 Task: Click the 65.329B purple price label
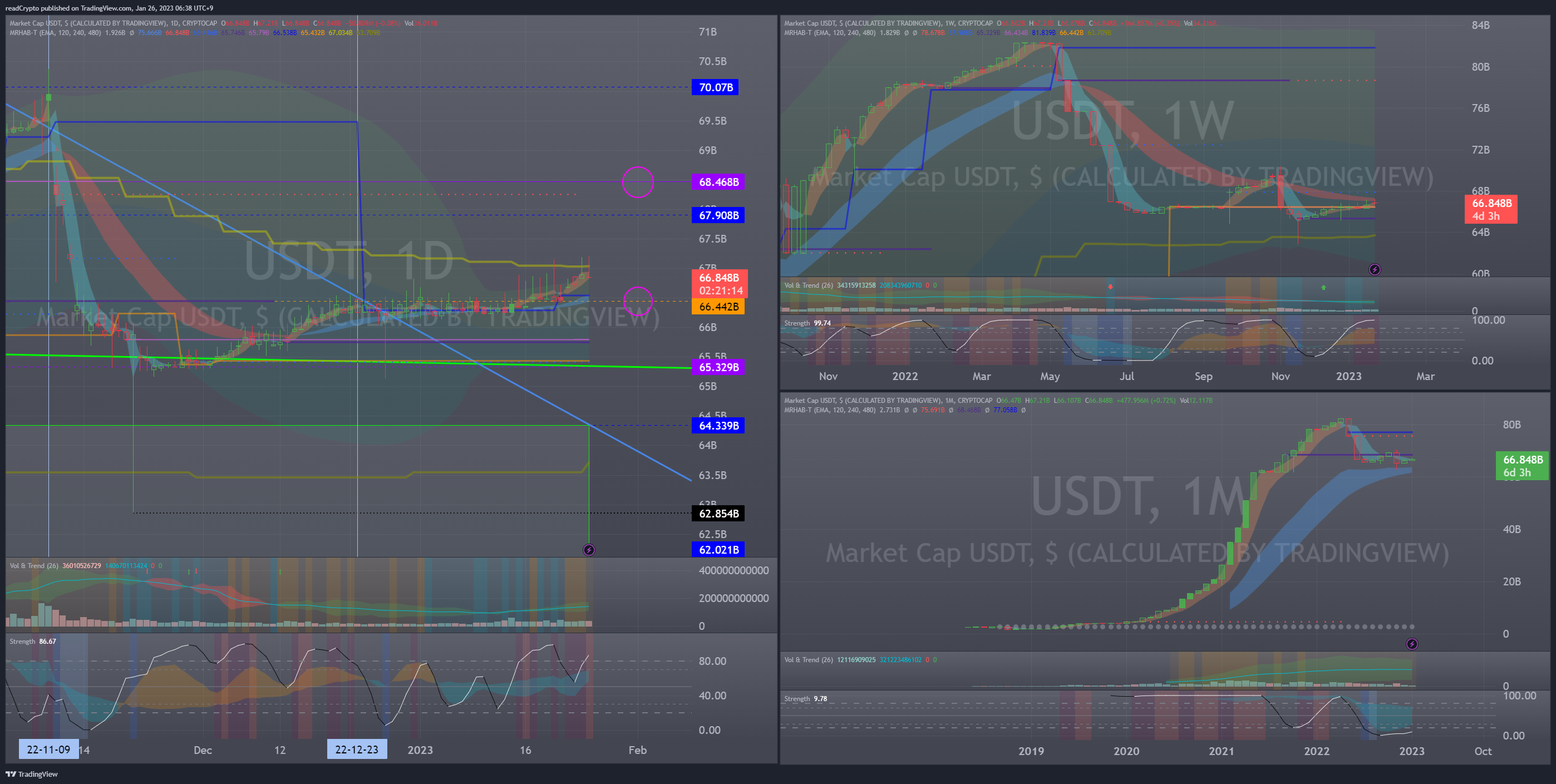coord(718,367)
